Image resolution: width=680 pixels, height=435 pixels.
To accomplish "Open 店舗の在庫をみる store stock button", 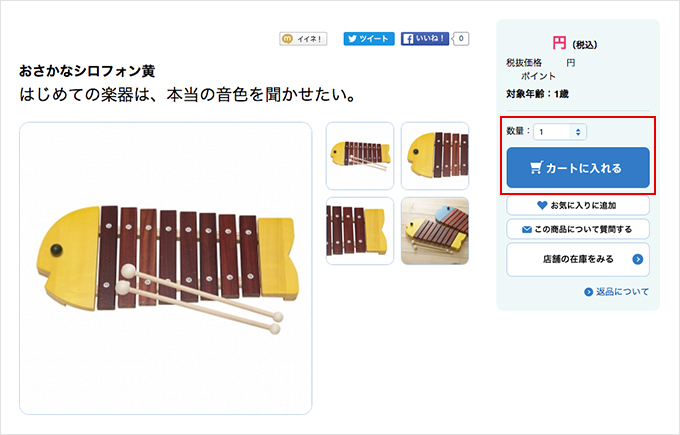I will pyautogui.click(x=578, y=259).
